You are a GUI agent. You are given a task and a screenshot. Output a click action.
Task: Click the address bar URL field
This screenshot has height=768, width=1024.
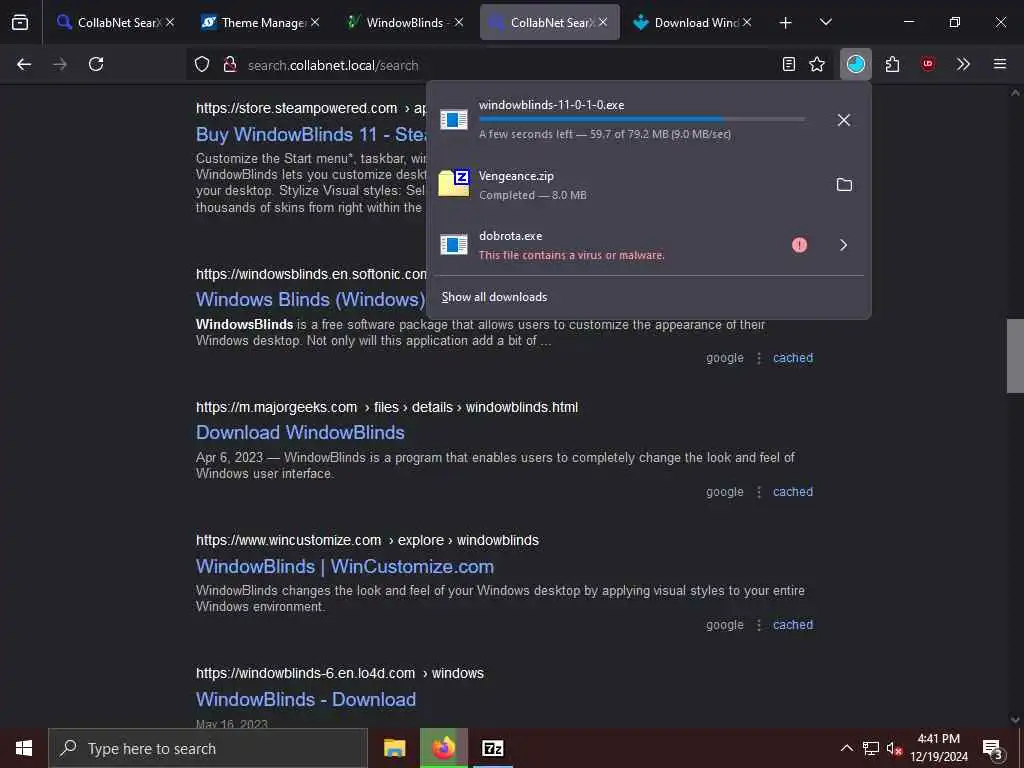(509, 65)
